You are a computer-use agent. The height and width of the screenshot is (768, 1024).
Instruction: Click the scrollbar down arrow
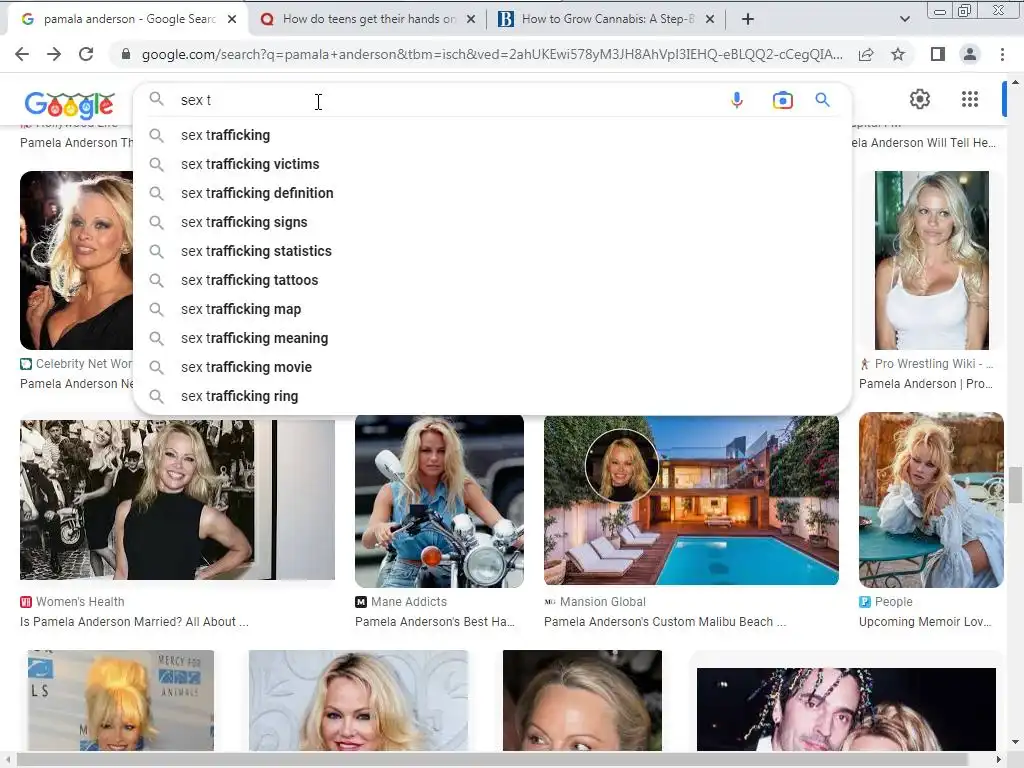point(1015,742)
